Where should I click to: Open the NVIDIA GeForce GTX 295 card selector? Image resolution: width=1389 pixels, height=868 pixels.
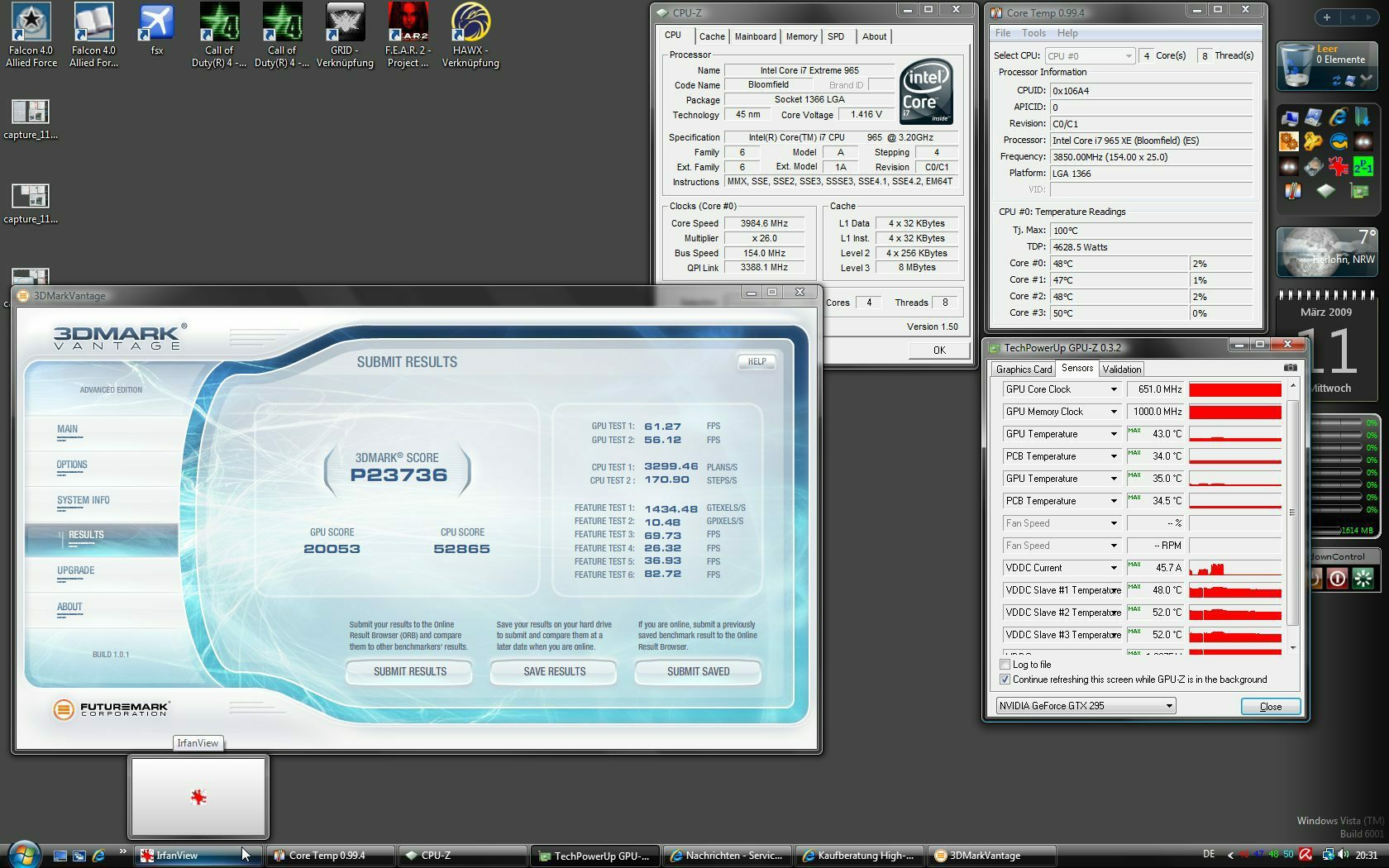point(1086,705)
